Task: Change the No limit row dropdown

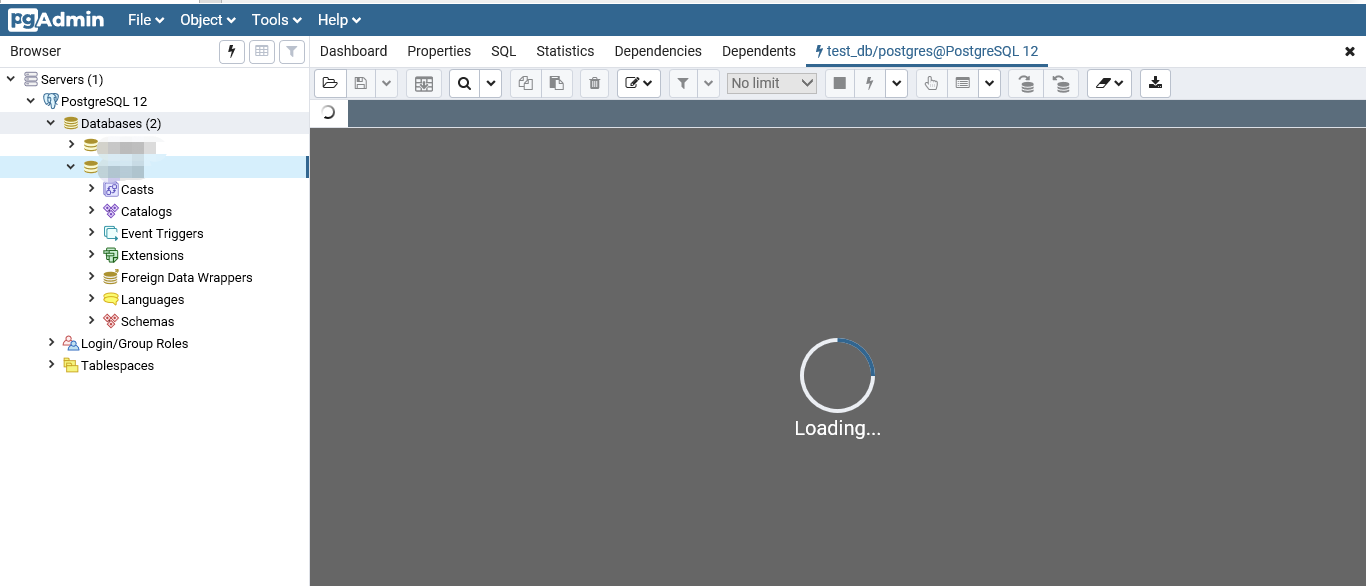Action: coord(771,83)
